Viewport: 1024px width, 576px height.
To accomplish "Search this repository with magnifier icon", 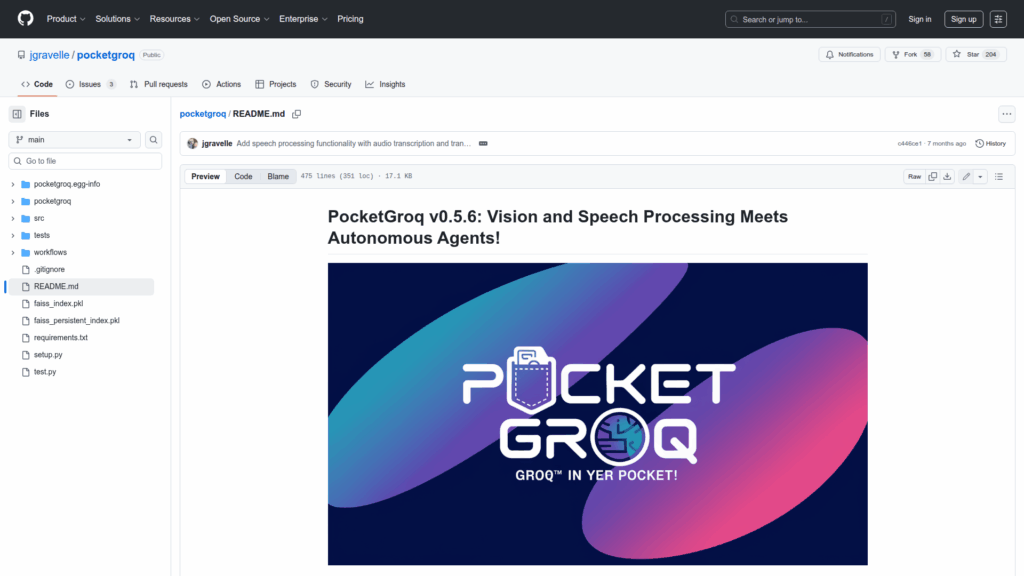I will [153, 140].
